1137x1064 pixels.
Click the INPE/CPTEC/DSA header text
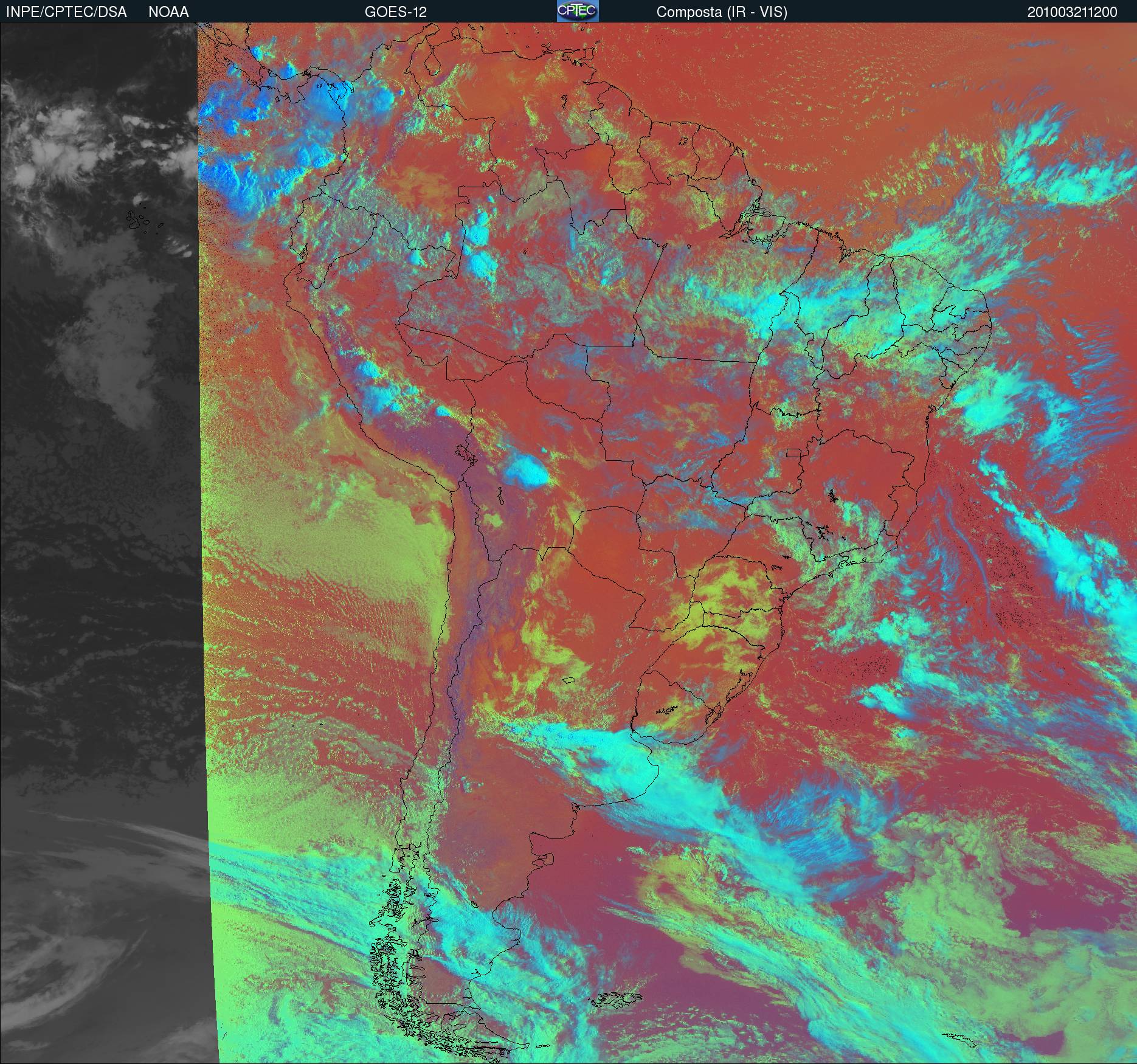click(66, 12)
